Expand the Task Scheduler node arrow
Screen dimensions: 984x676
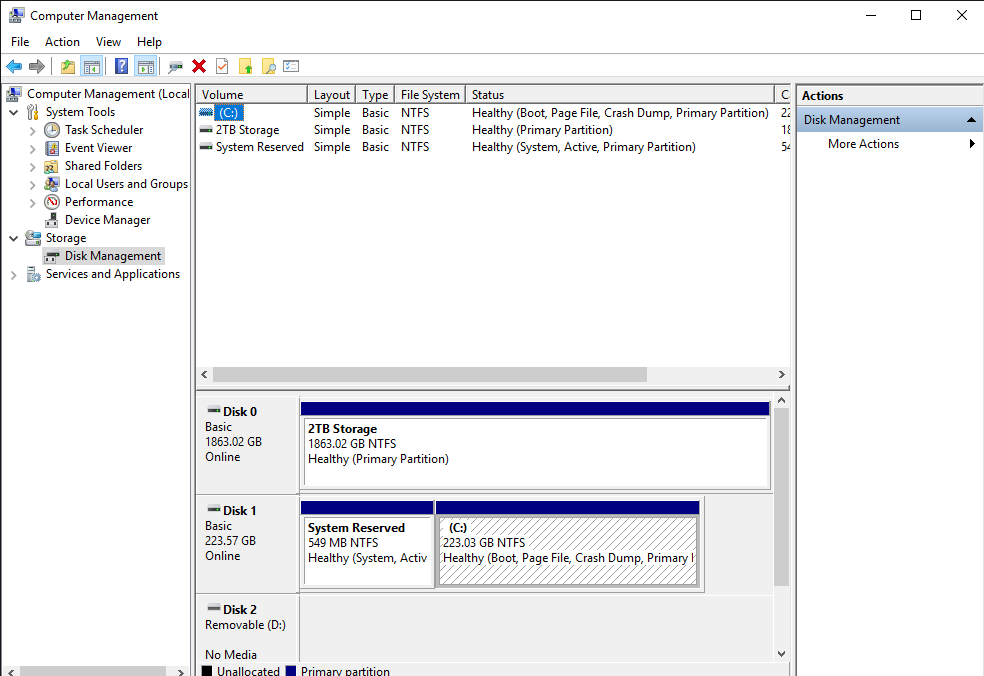(x=33, y=131)
